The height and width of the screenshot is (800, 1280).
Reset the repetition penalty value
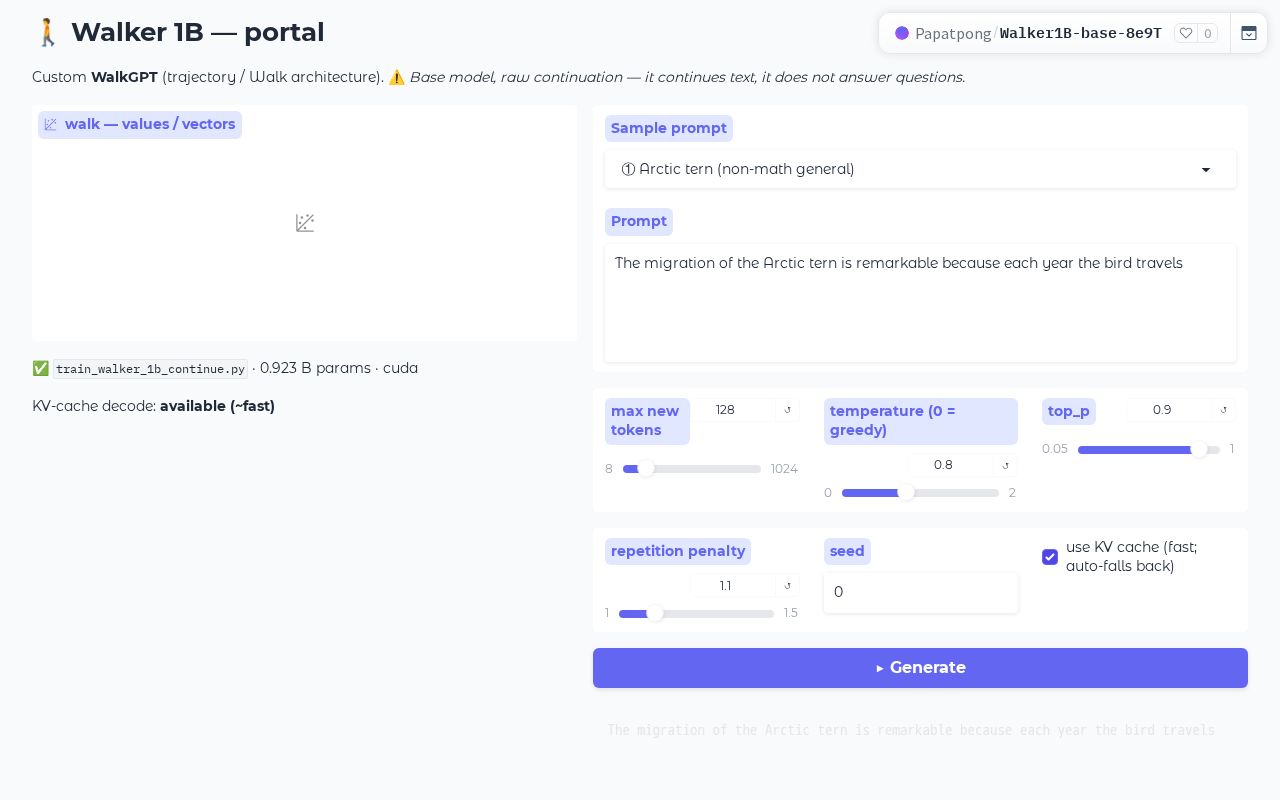(x=787, y=586)
